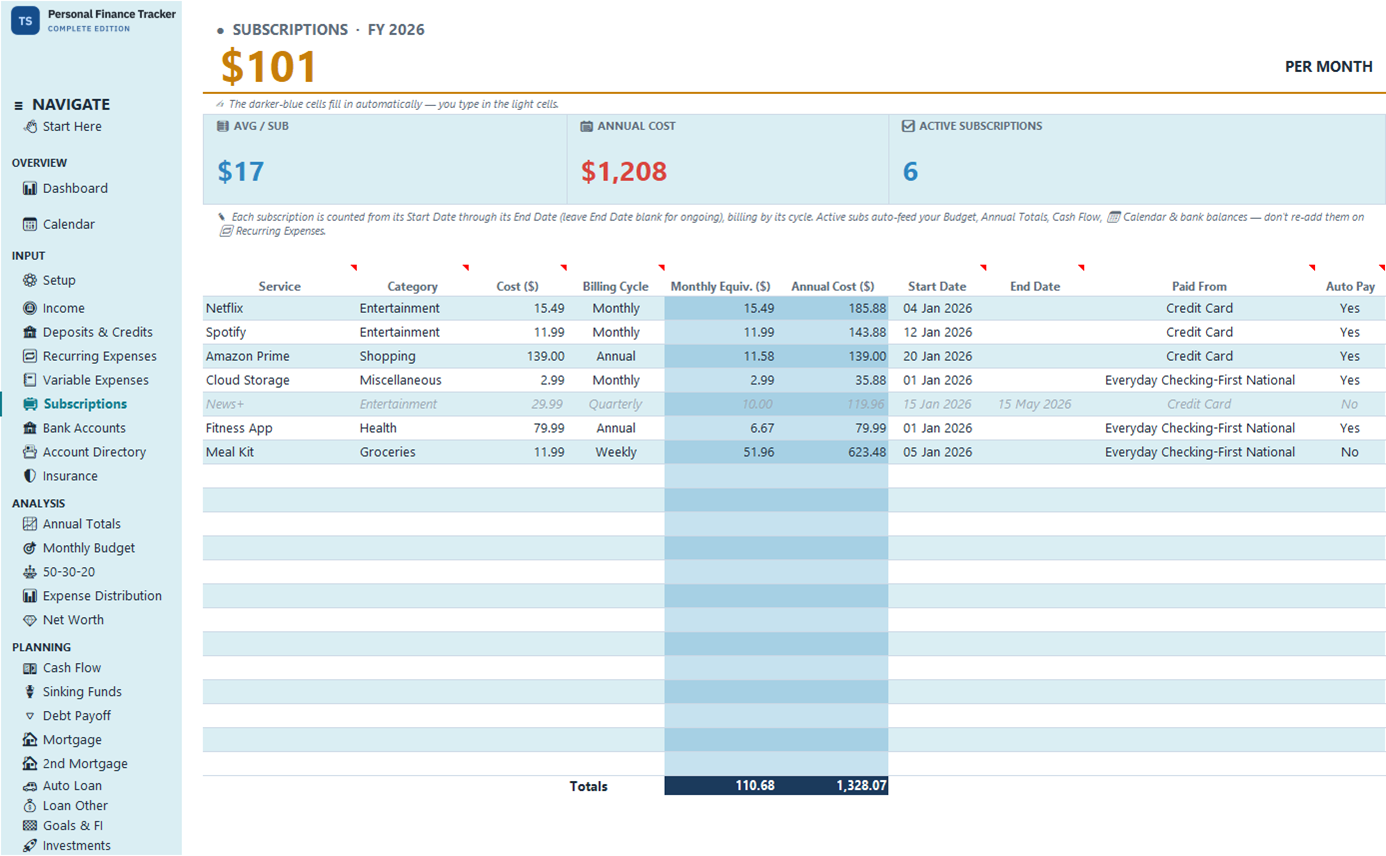1386x856 pixels.
Task: Click the ACTIVE SUBSCRIPTIONS checkmark icon
Action: 908,127
